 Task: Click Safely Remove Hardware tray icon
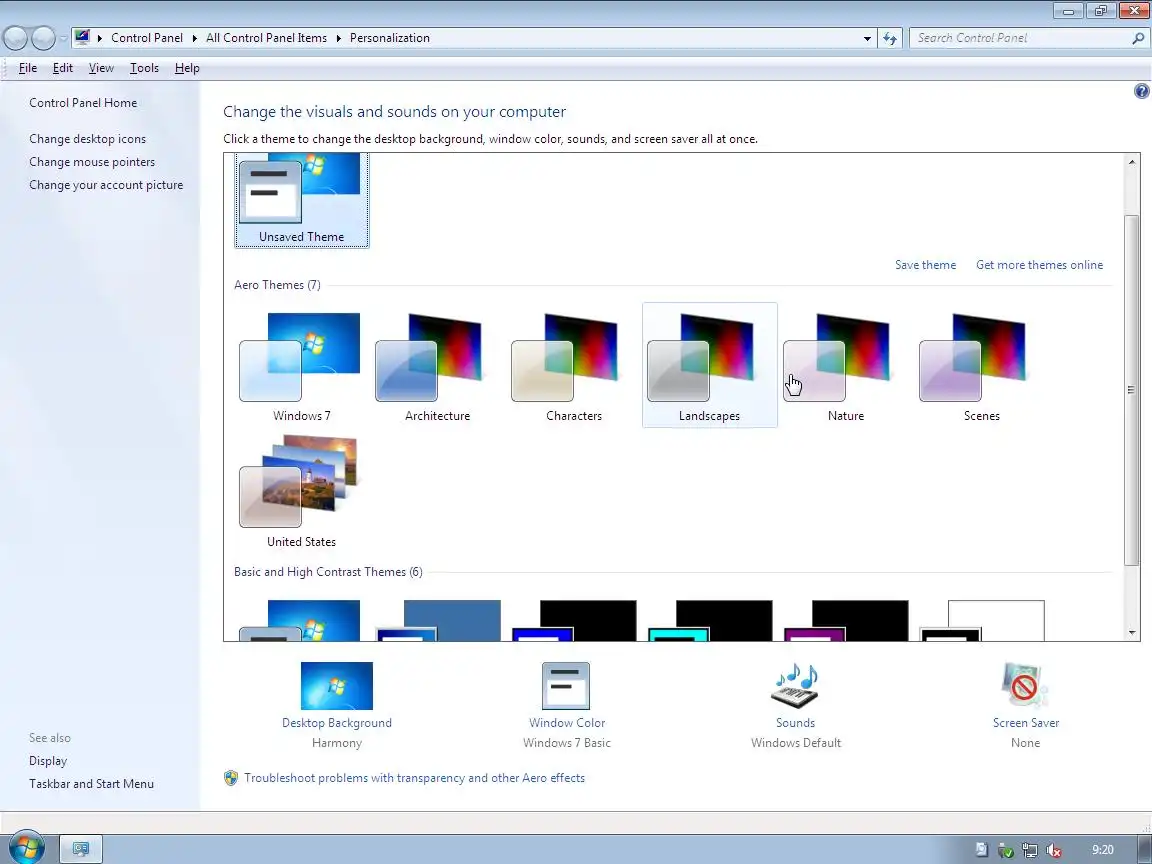[x=1005, y=850]
